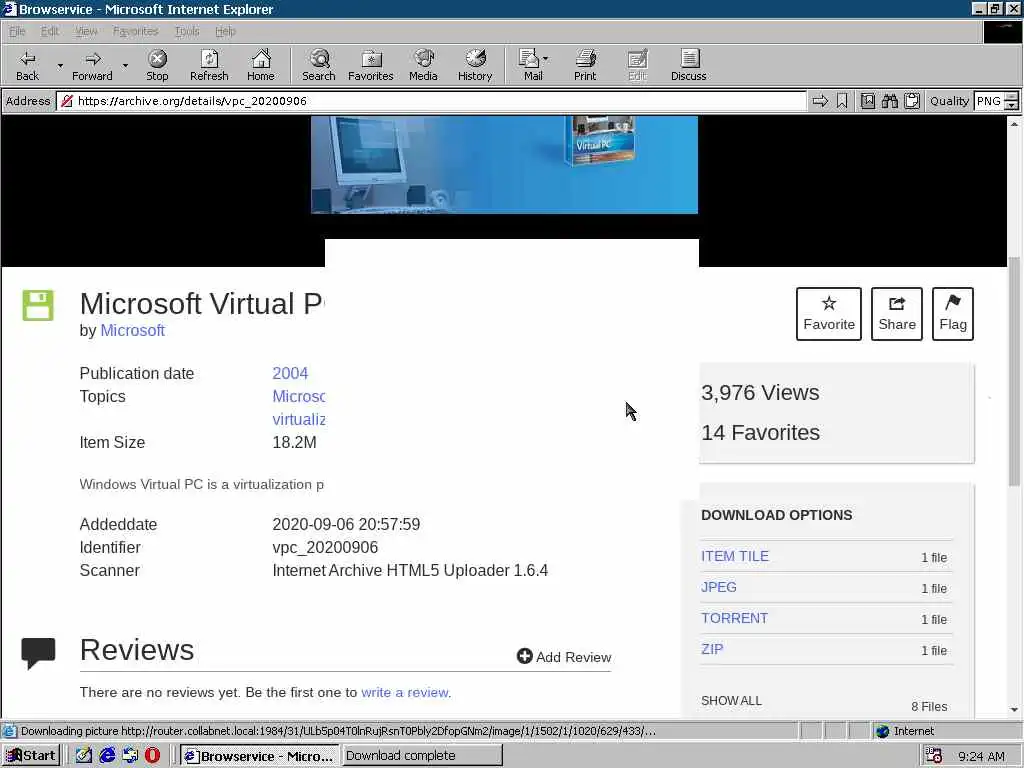Click the scrollbar down arrow

click(x=1014, y=709)
